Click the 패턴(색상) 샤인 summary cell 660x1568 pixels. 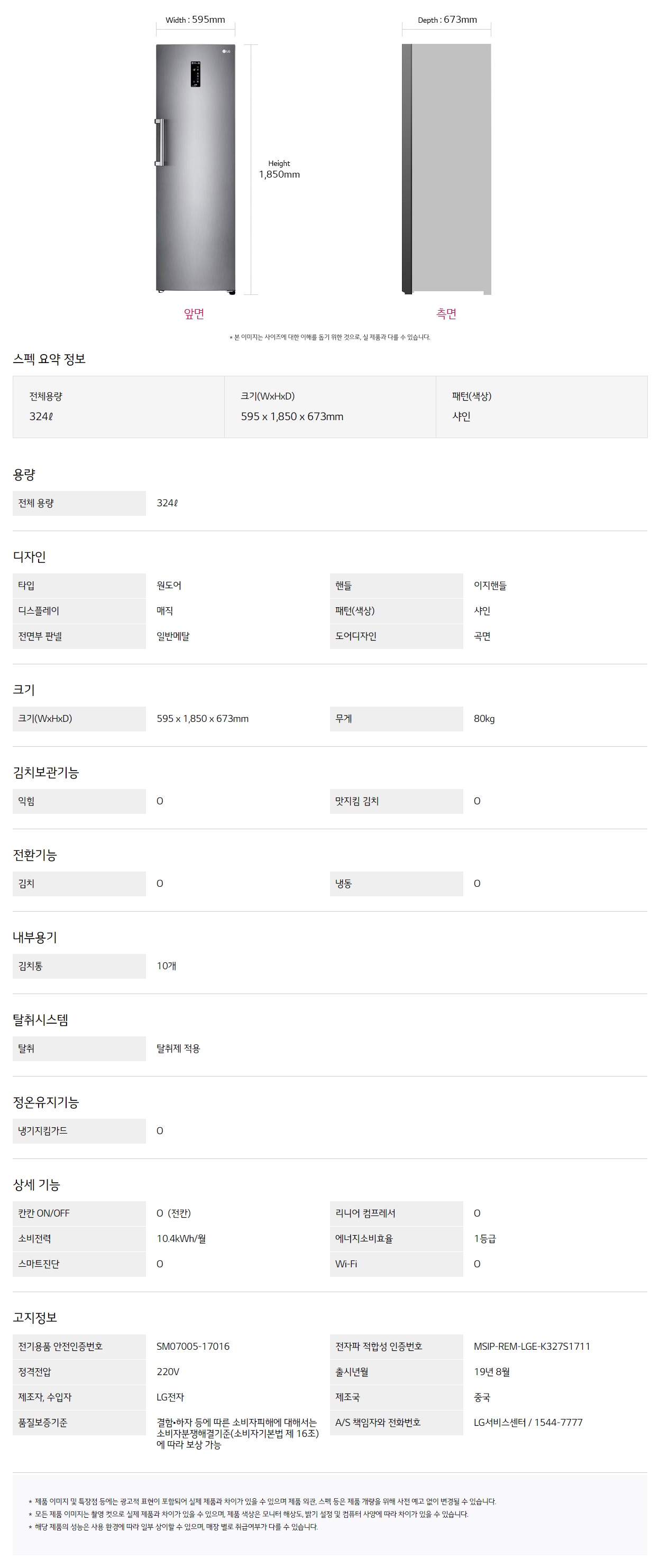click(x=540, y=406)
